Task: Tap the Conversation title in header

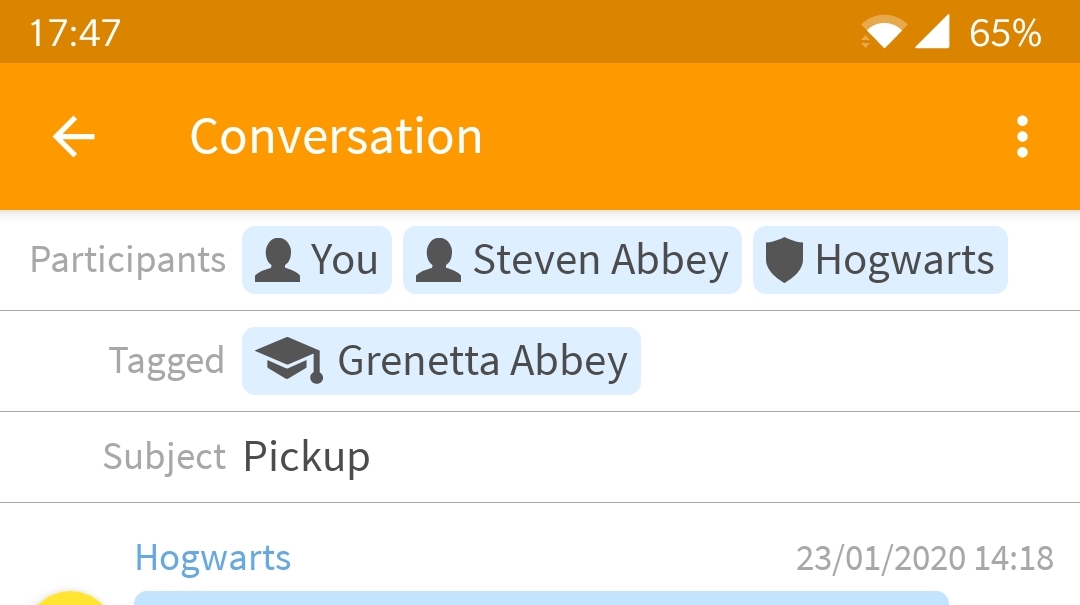Action: click(336, 137)
